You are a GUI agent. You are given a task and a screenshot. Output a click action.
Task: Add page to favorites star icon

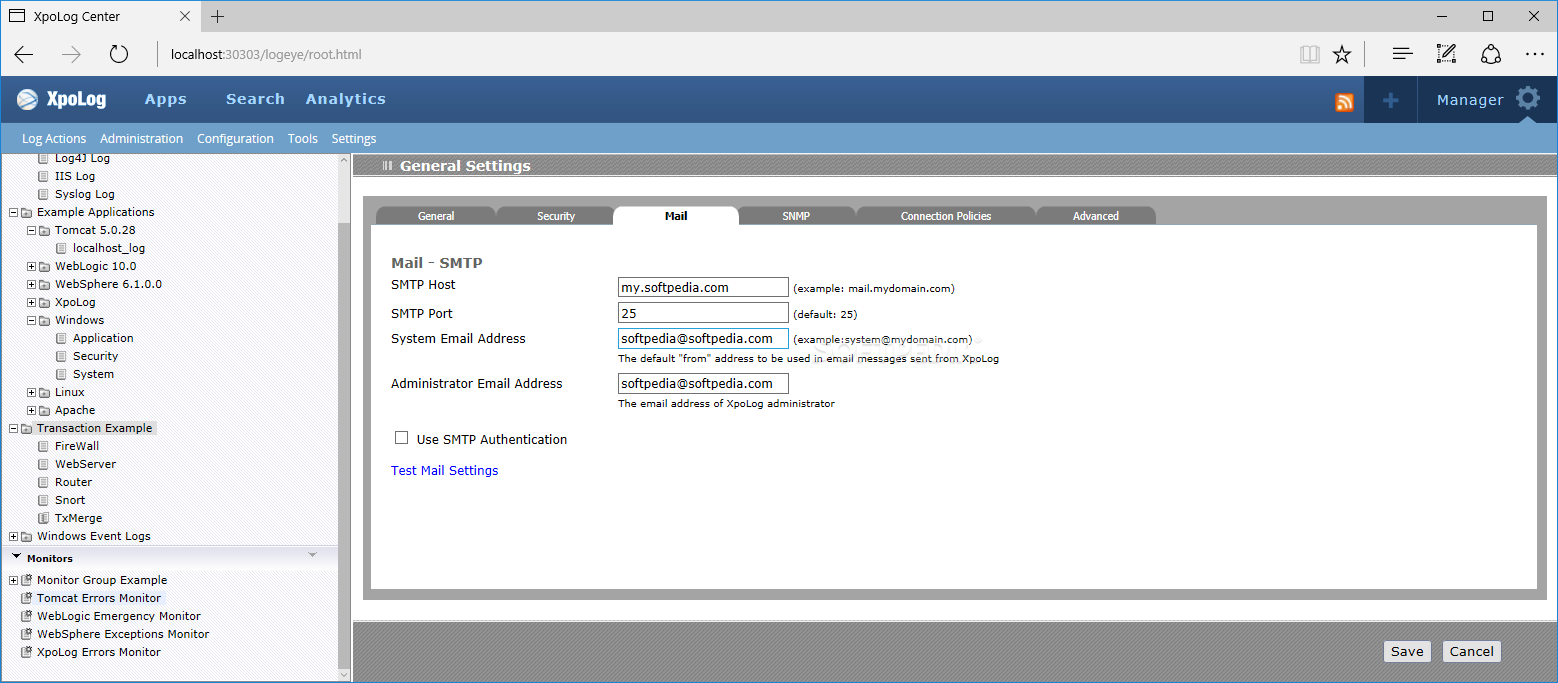[x=1342, y=54]
